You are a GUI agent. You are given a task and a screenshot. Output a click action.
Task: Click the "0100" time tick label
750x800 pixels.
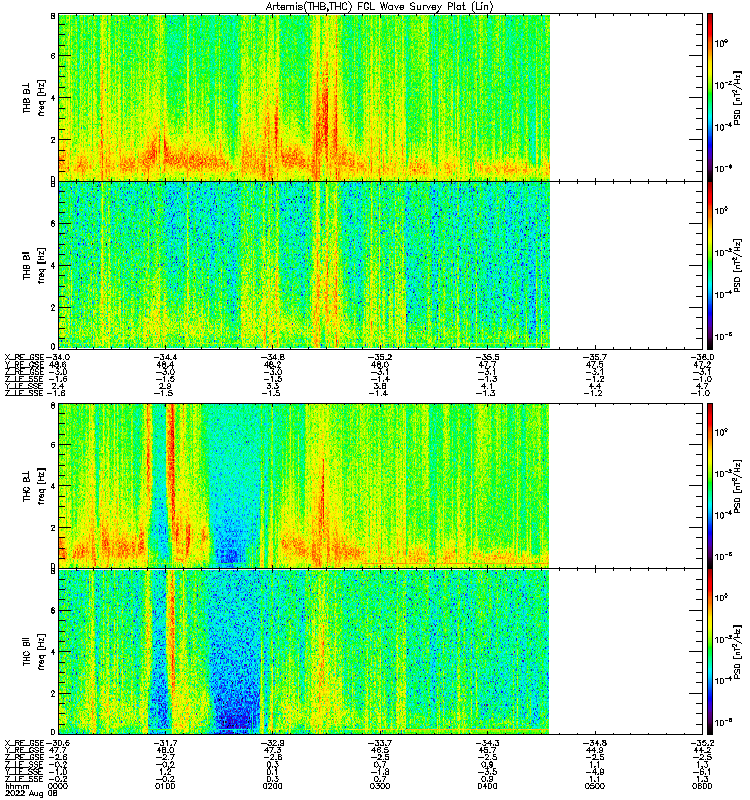click(165, 786)
